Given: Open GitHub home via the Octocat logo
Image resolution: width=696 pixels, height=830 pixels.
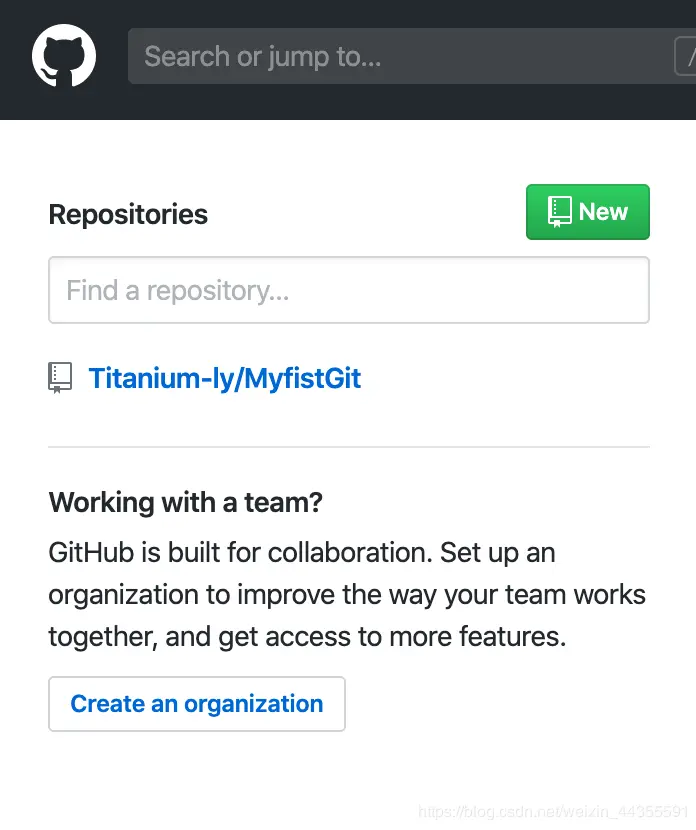Looking at the screenshot, I should (64, 56).
